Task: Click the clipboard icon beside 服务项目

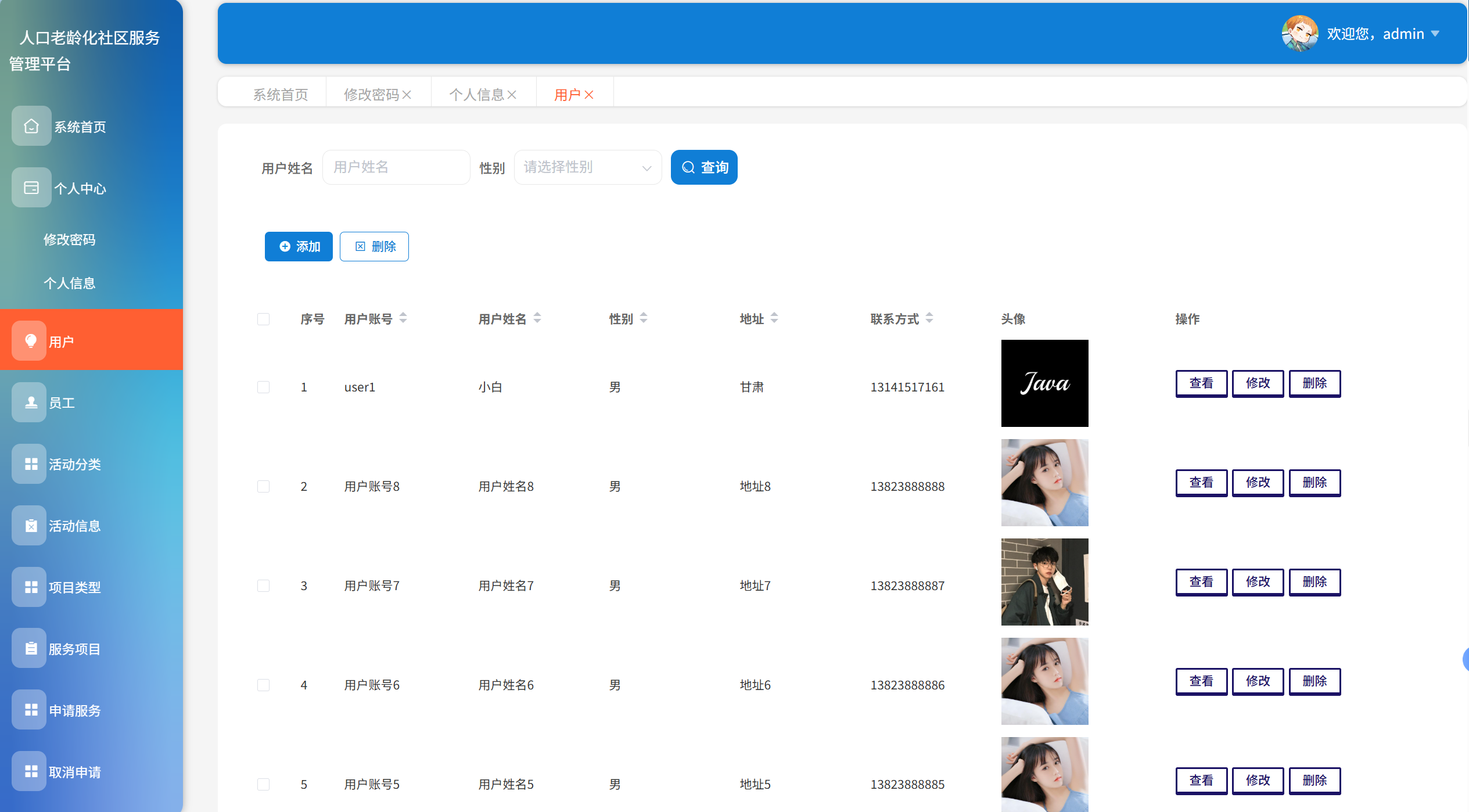Action: [x=31, y=648]
